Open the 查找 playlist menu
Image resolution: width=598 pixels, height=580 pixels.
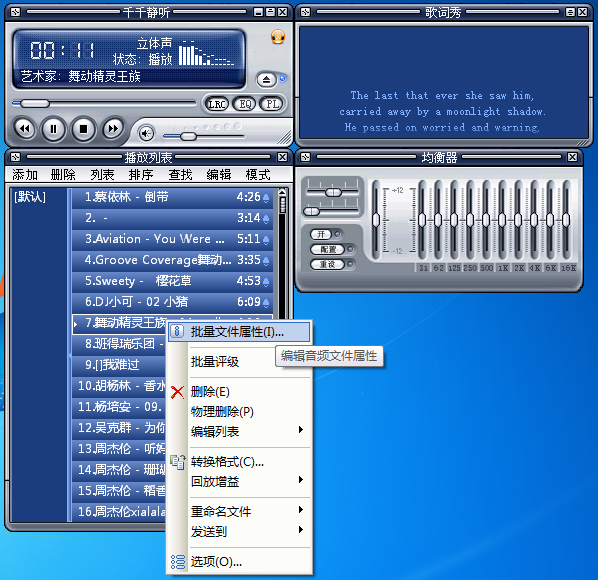tap(180, 175)
